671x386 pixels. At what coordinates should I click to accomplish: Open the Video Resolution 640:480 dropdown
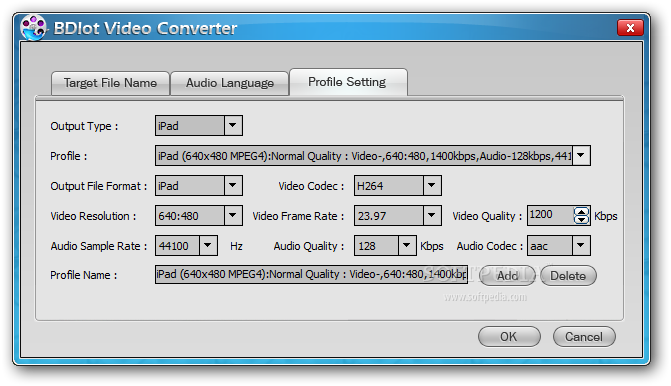[x=233, y=216]
